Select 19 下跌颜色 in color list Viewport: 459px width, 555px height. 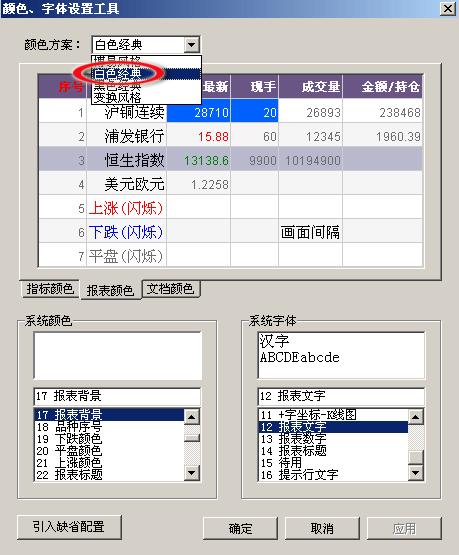click(109, 439)
